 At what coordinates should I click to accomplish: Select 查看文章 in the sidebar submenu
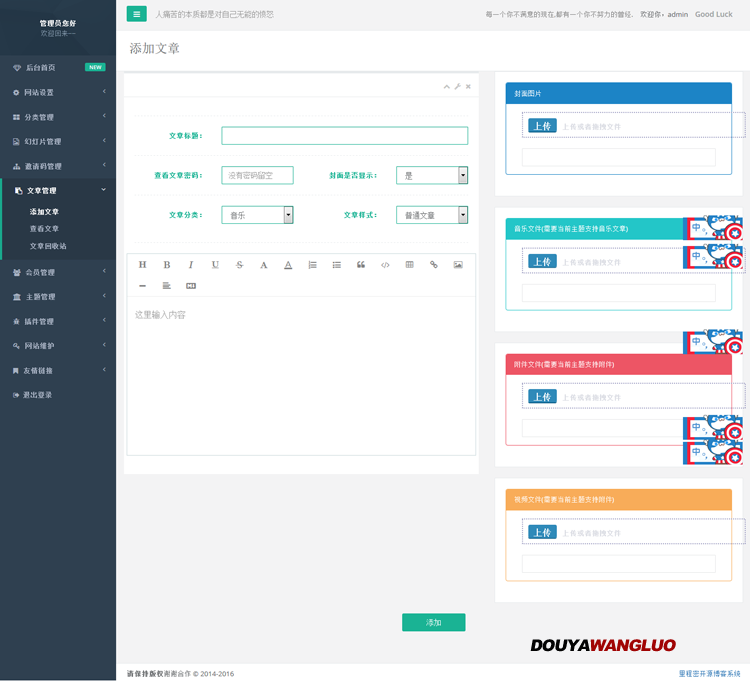tap(44, 229)
